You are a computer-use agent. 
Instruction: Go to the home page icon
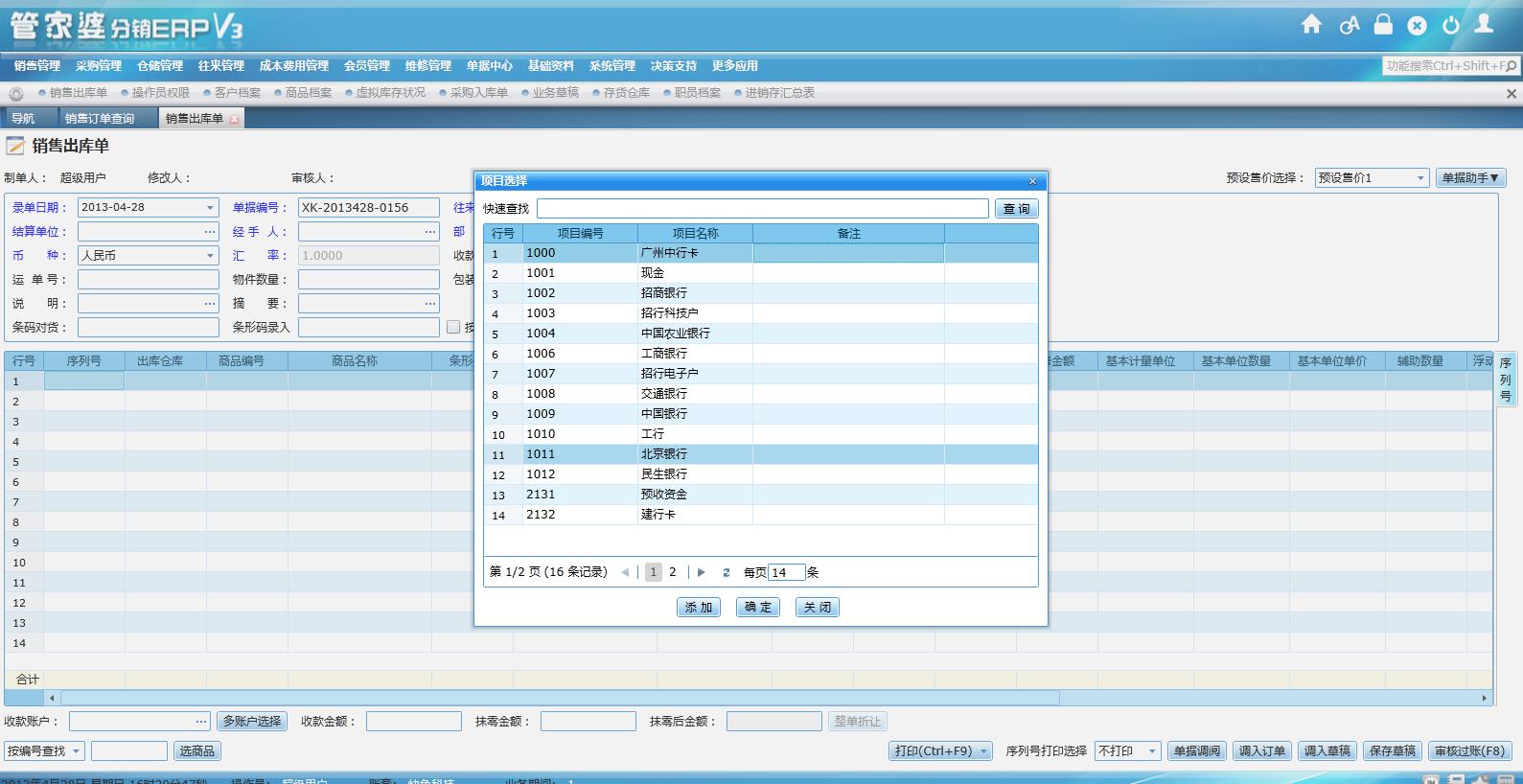click(x=1311, y=25)
